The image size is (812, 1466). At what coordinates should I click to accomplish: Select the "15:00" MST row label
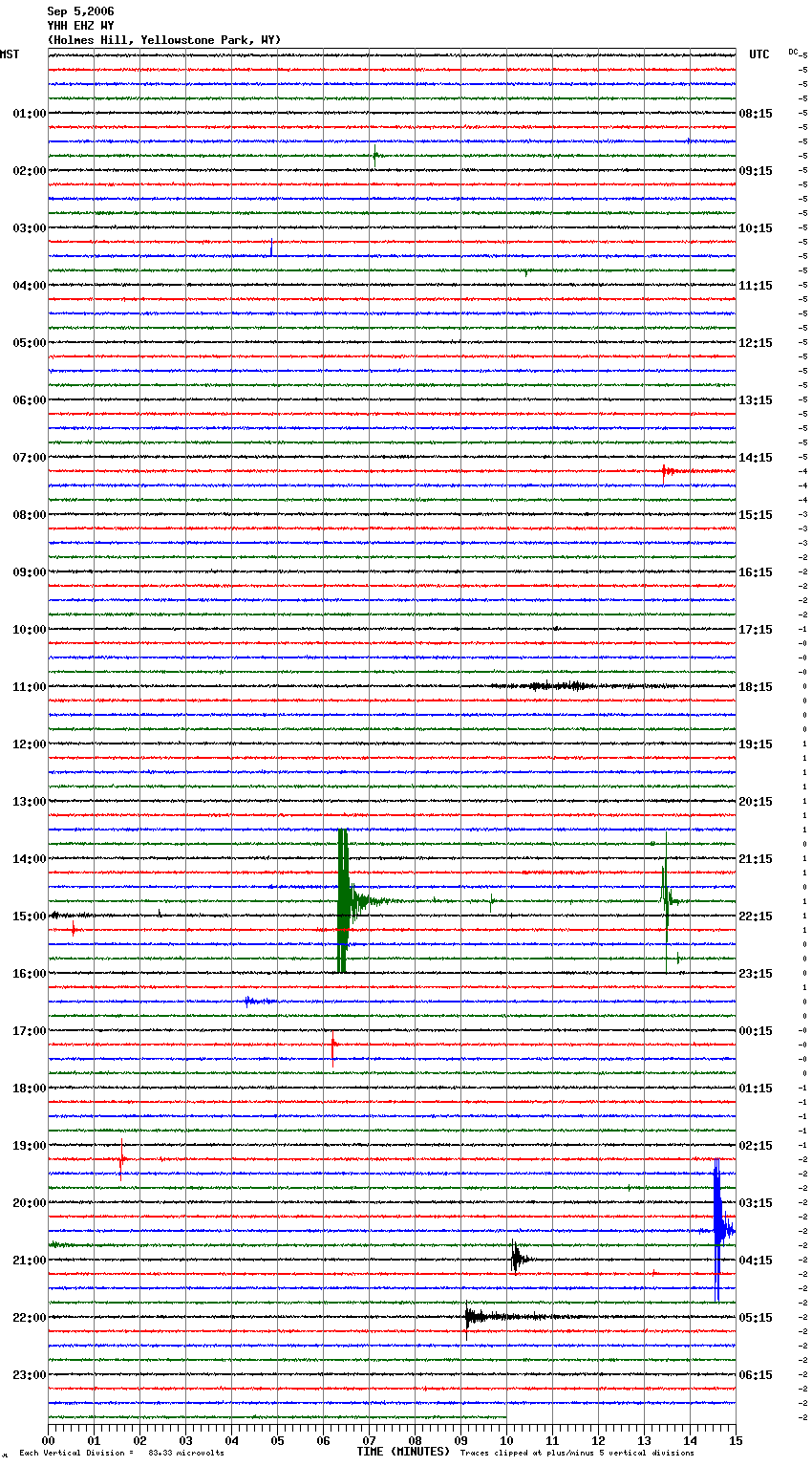pos(30,916)
